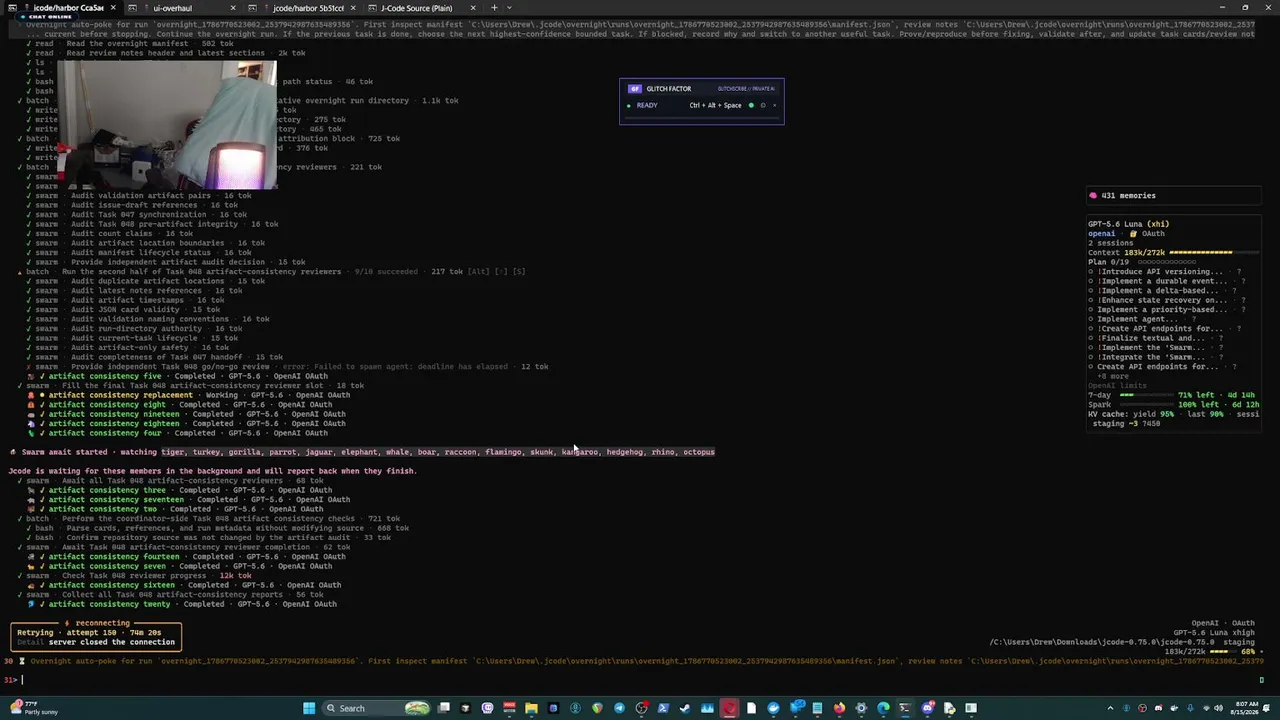Click the 7-day limit usage bar

pyautogui.click(x=1146, y=395)
